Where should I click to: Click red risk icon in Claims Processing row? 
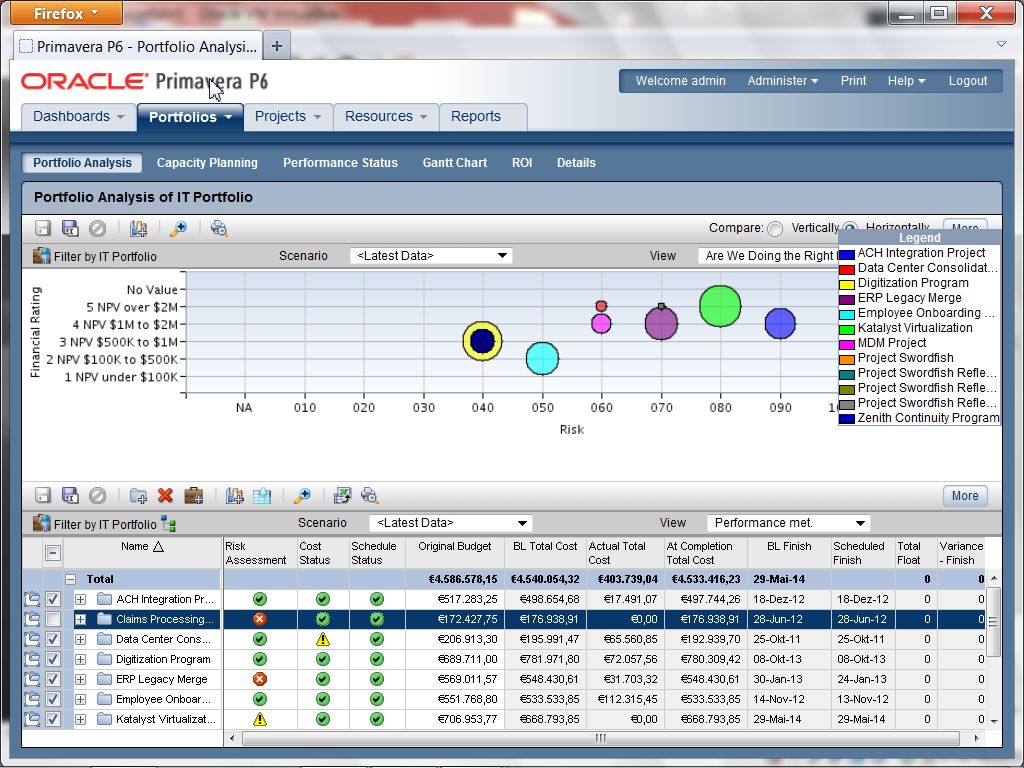260,619
